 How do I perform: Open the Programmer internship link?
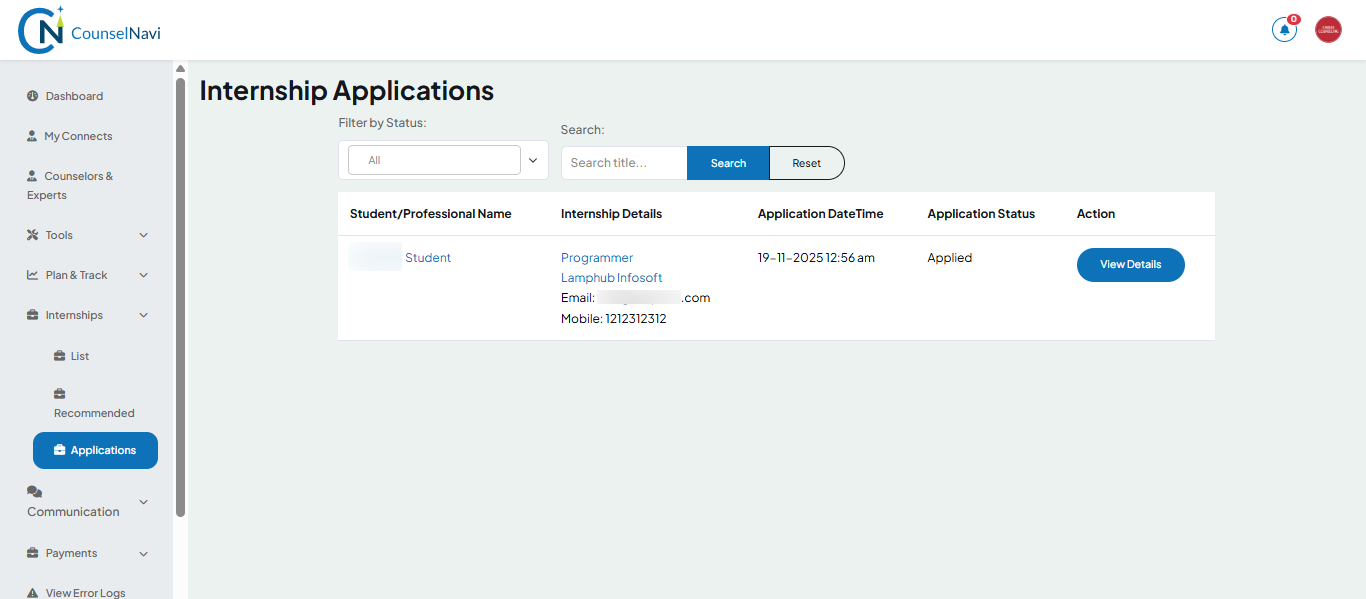pyautogui.click(x=596, y=257)
